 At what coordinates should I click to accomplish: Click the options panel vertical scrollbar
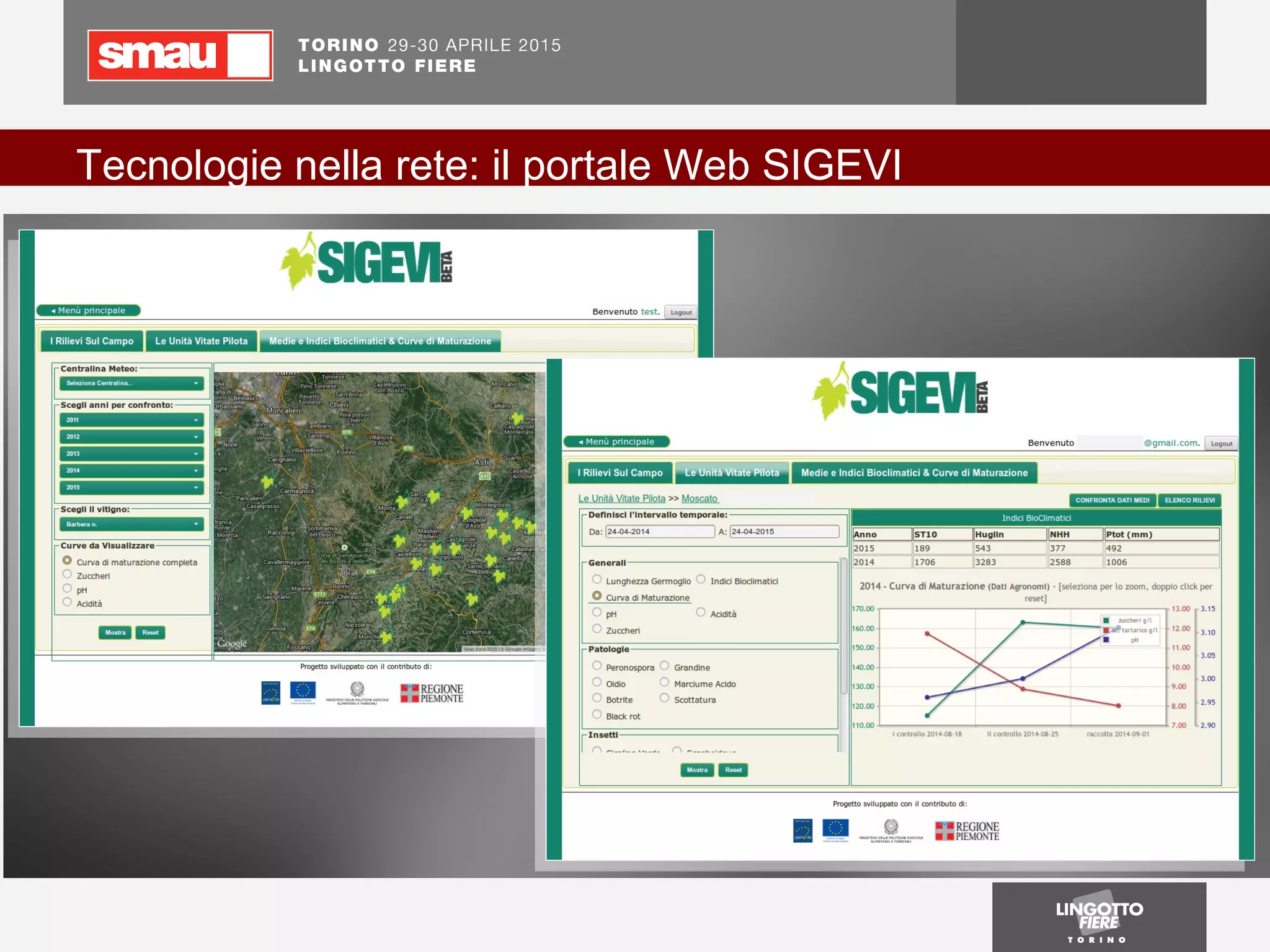(x=844, y=626)
